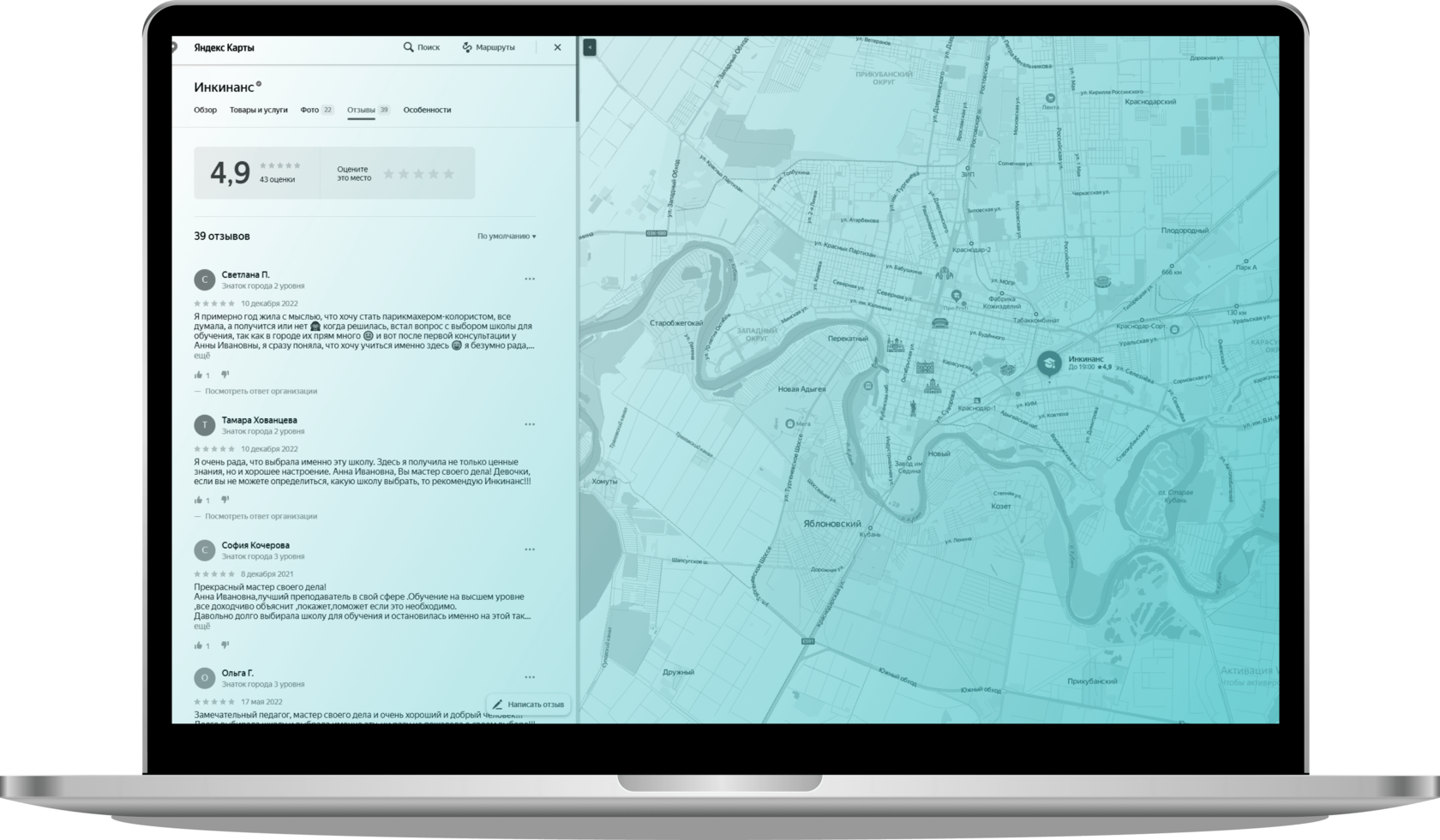The width and height of the screenshot is (1440, 840).
Task: Open more options for Ольга Г. review
Action: point(530,677)
